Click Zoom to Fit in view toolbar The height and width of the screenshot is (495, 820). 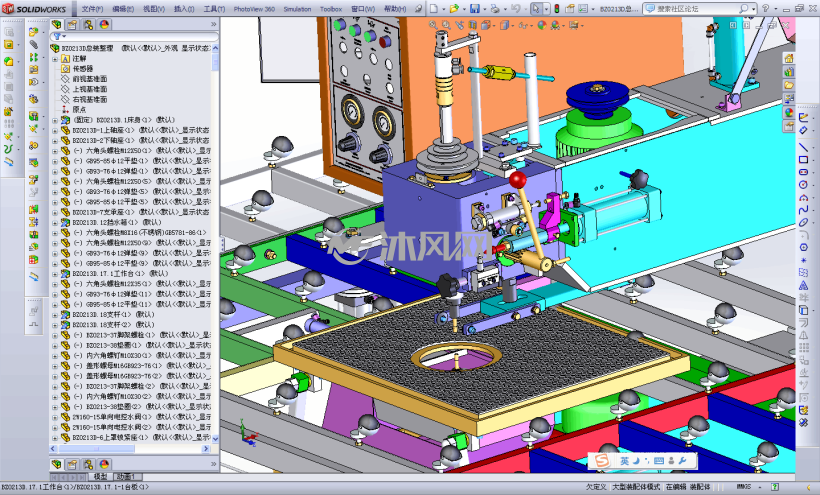(433, 25)
